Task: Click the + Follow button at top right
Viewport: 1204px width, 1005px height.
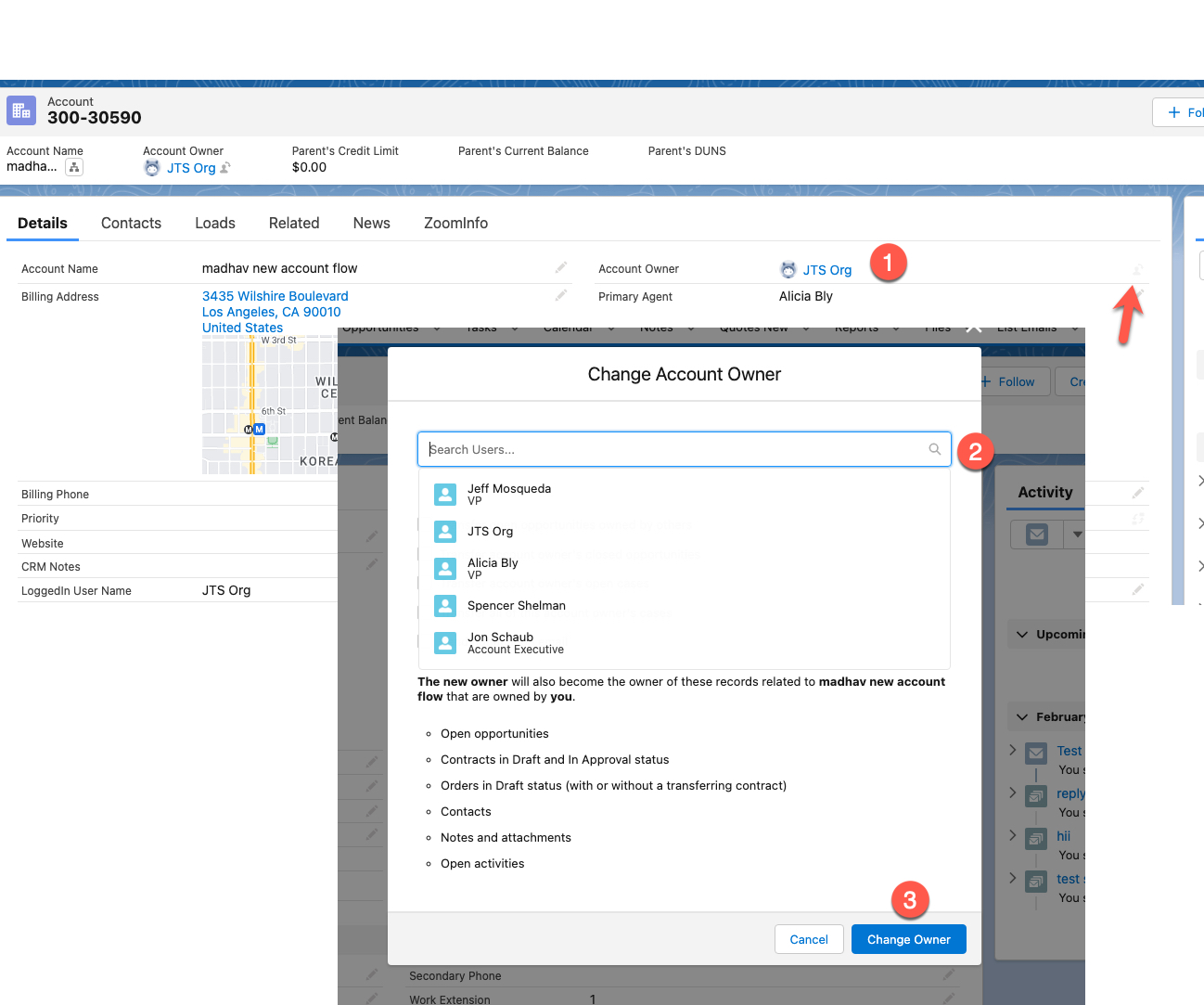Action: 1179,112
